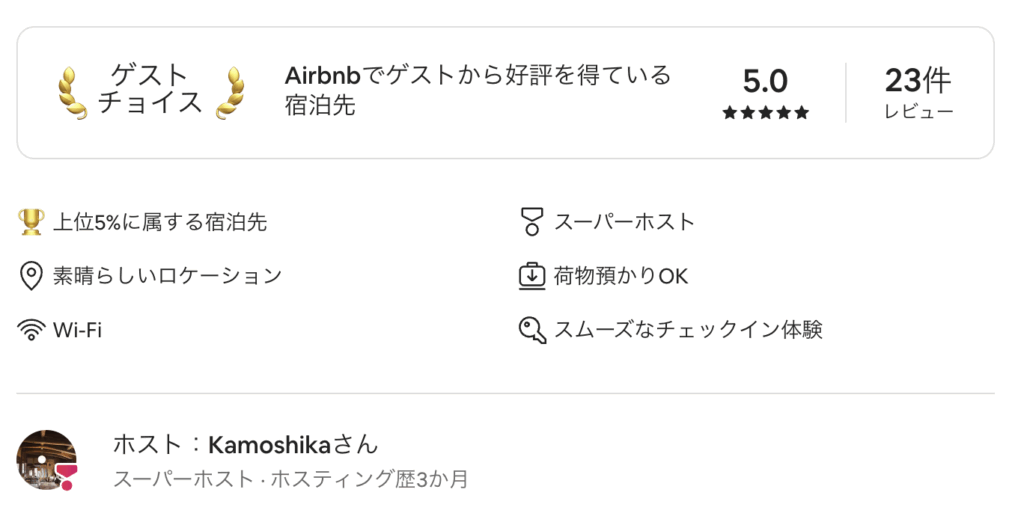This screenshot has width=1024, height=522.
Task: Click the Wi-Fi signal icon
Action: (x=32, y=330)
